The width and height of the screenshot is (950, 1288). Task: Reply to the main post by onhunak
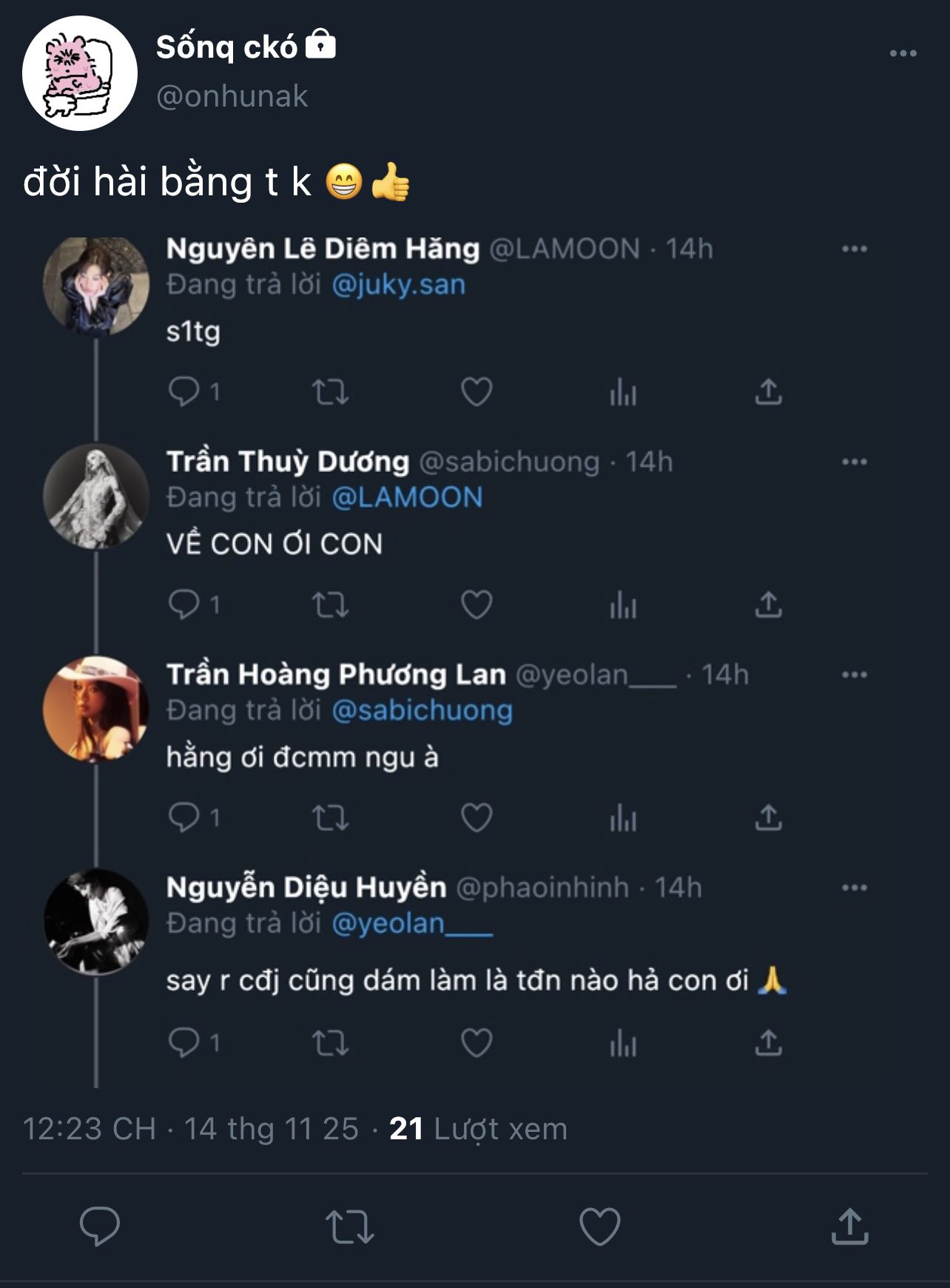pos(99,1226)
